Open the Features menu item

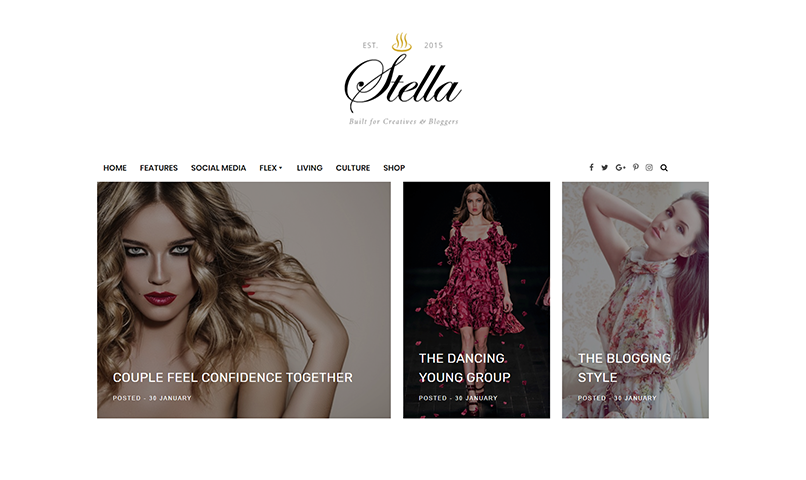click(159, 168)
